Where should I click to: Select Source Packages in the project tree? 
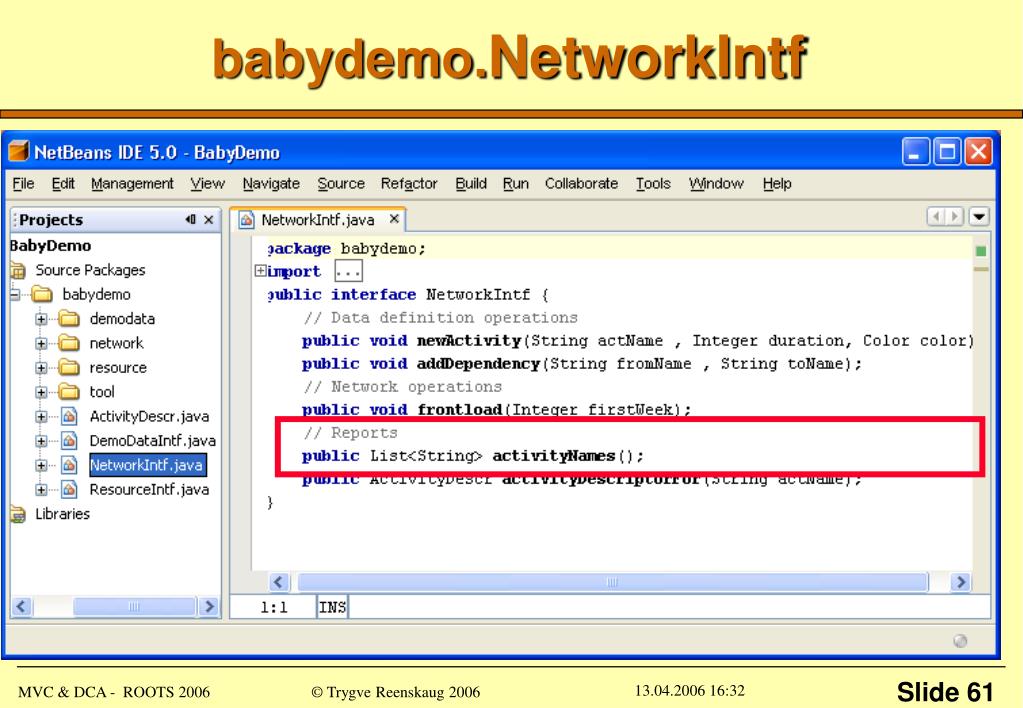tap(90, 270)
